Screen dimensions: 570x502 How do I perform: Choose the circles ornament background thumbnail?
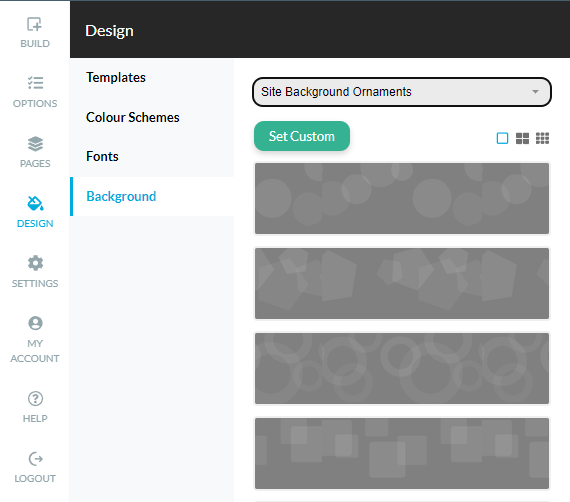tap(402, 198)
